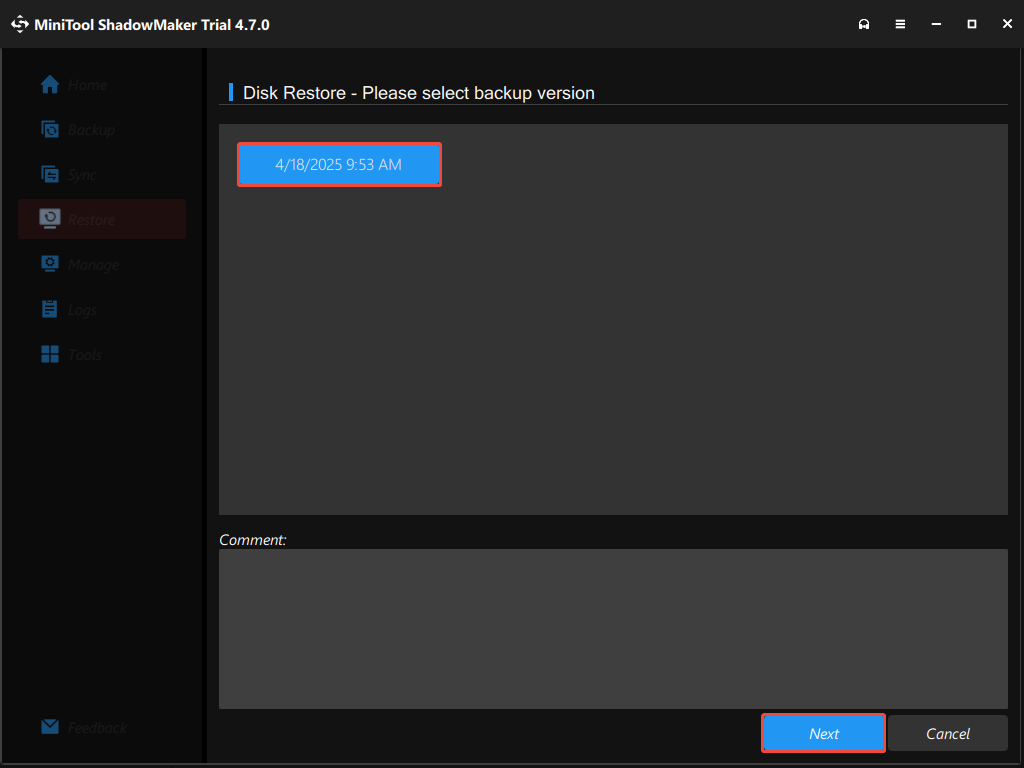Open the Manage icon in sidebar
1024x768 pixels.
[x=50, y=264]
